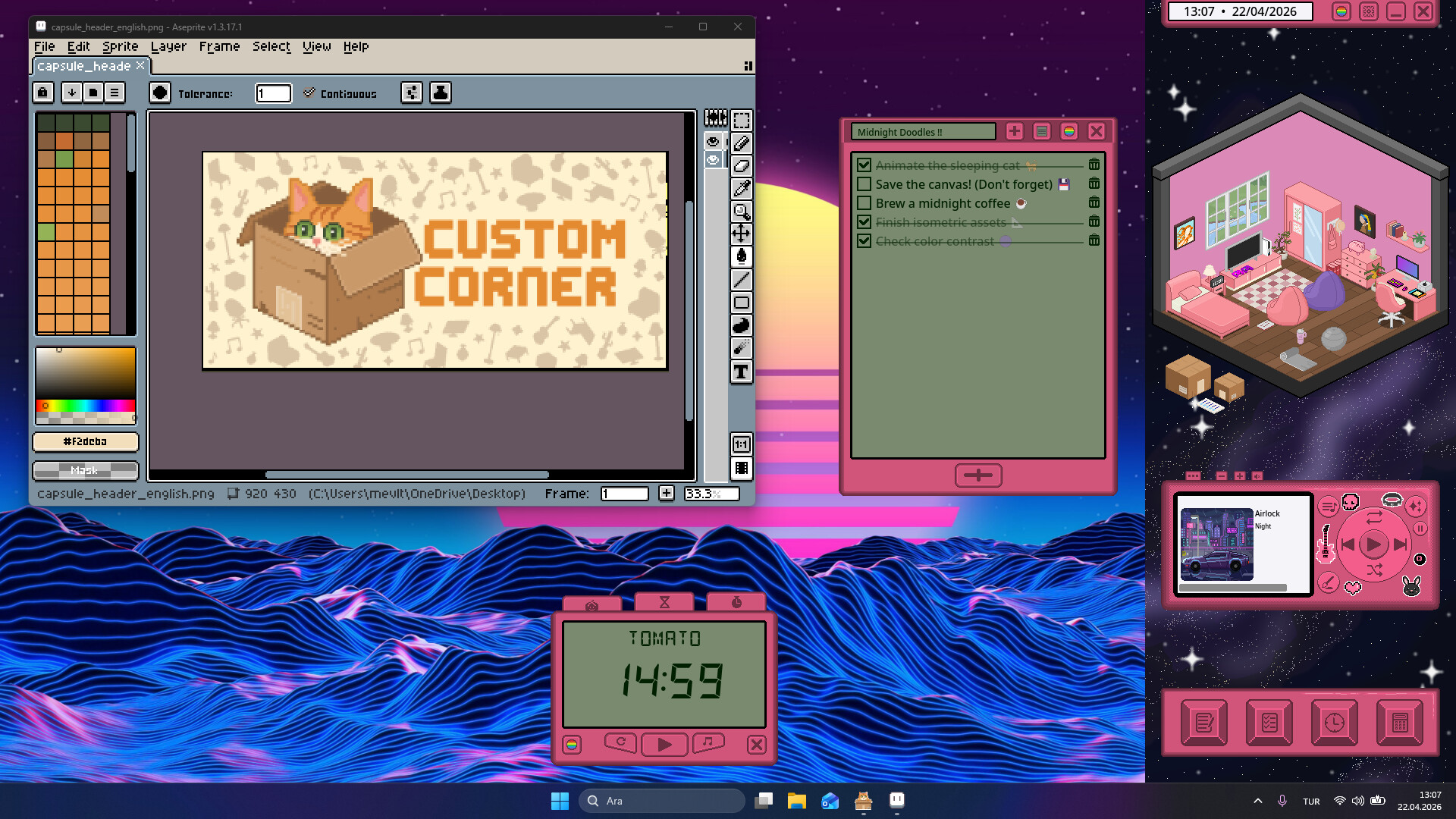This screenshot has width=1456, height=819.
Task: Choose the Rectangular Marquee tool
Action: (x=742, y=121)
